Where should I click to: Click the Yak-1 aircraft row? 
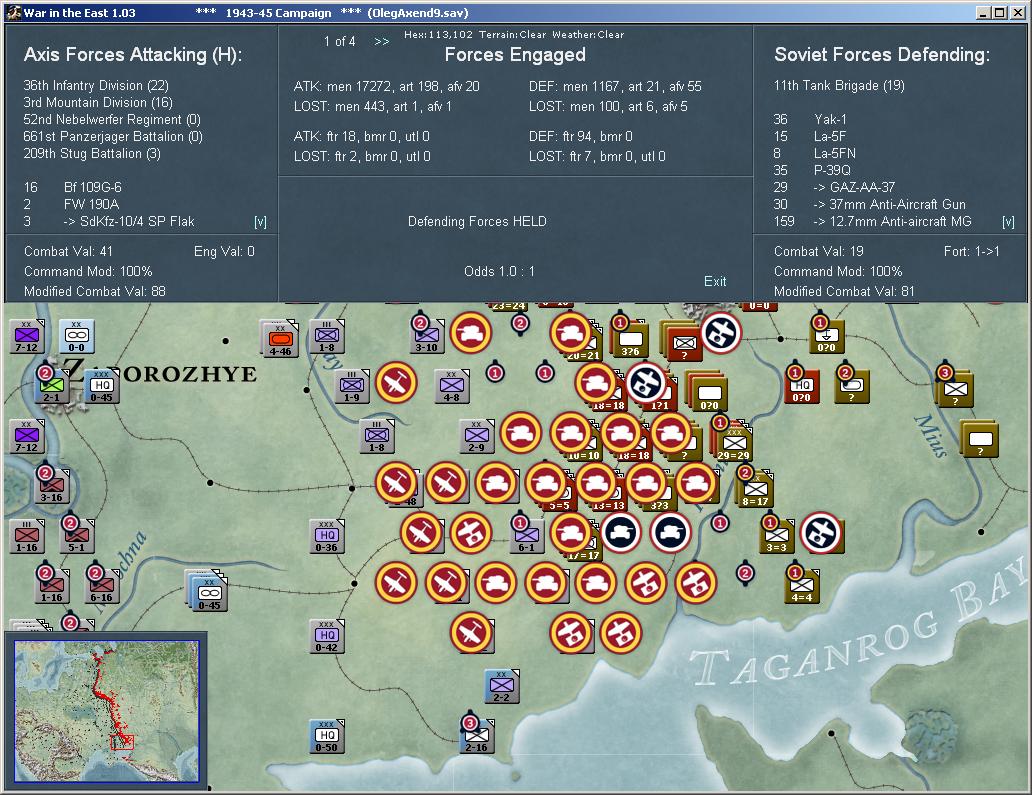(x=810, y=120)
